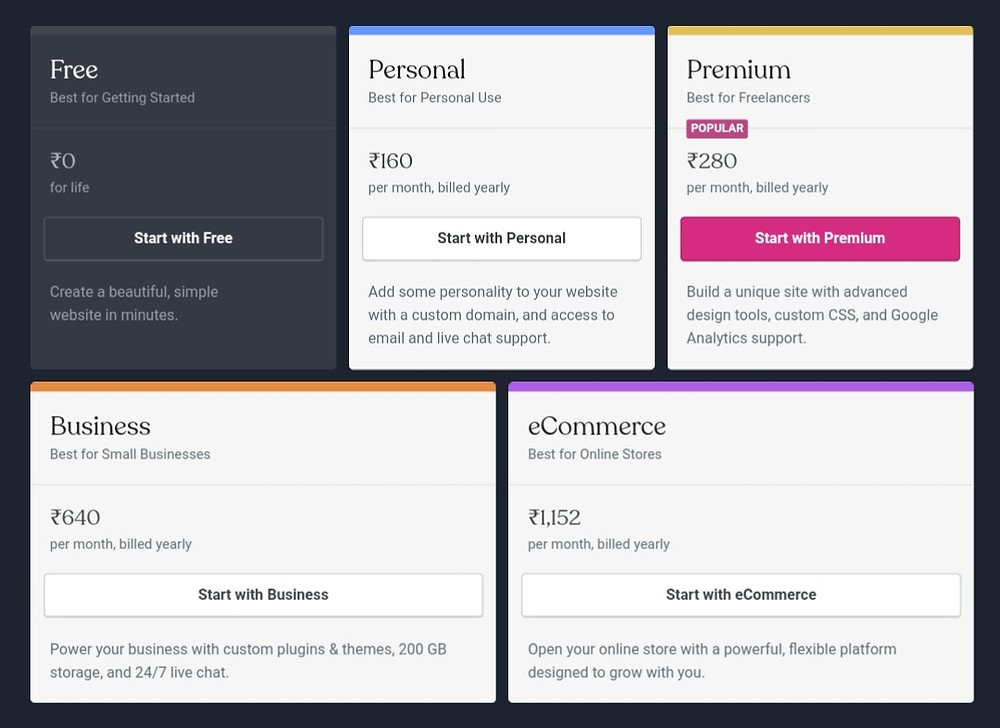Click the Free plan title
The image size is (1000, 728).
(x=73, y=69)
